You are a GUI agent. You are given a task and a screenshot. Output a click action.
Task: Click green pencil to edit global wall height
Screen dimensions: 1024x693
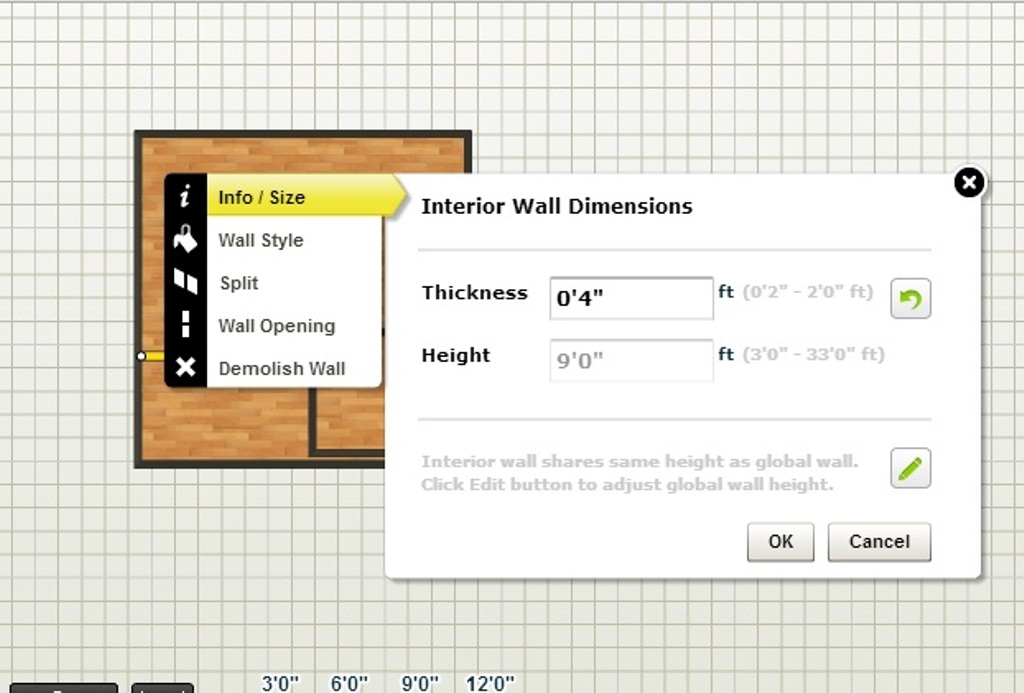(910, 468)
